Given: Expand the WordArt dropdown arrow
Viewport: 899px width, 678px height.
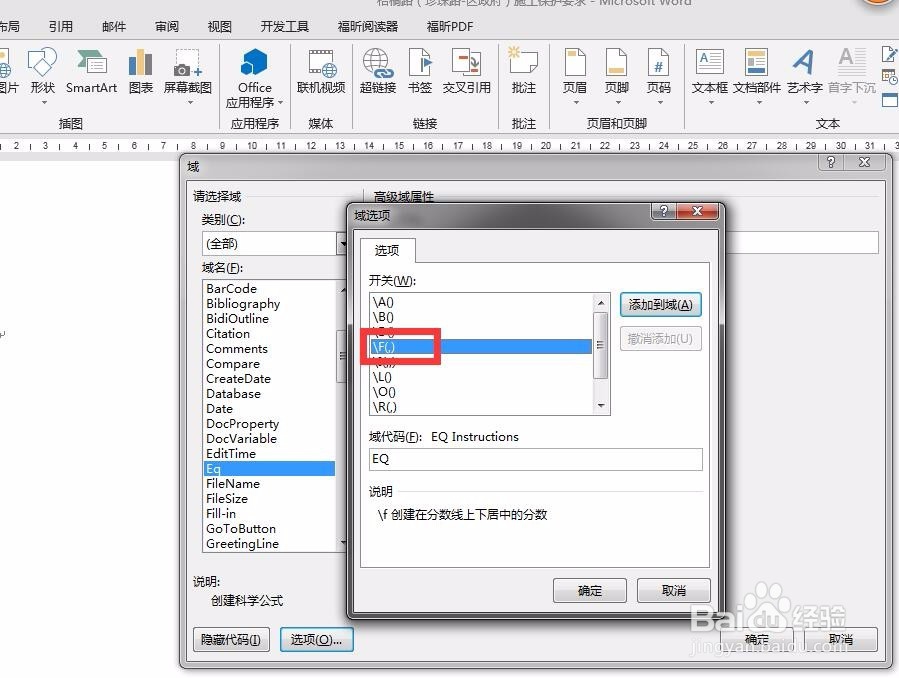Looking at the screenshot, I should point(806,103).
